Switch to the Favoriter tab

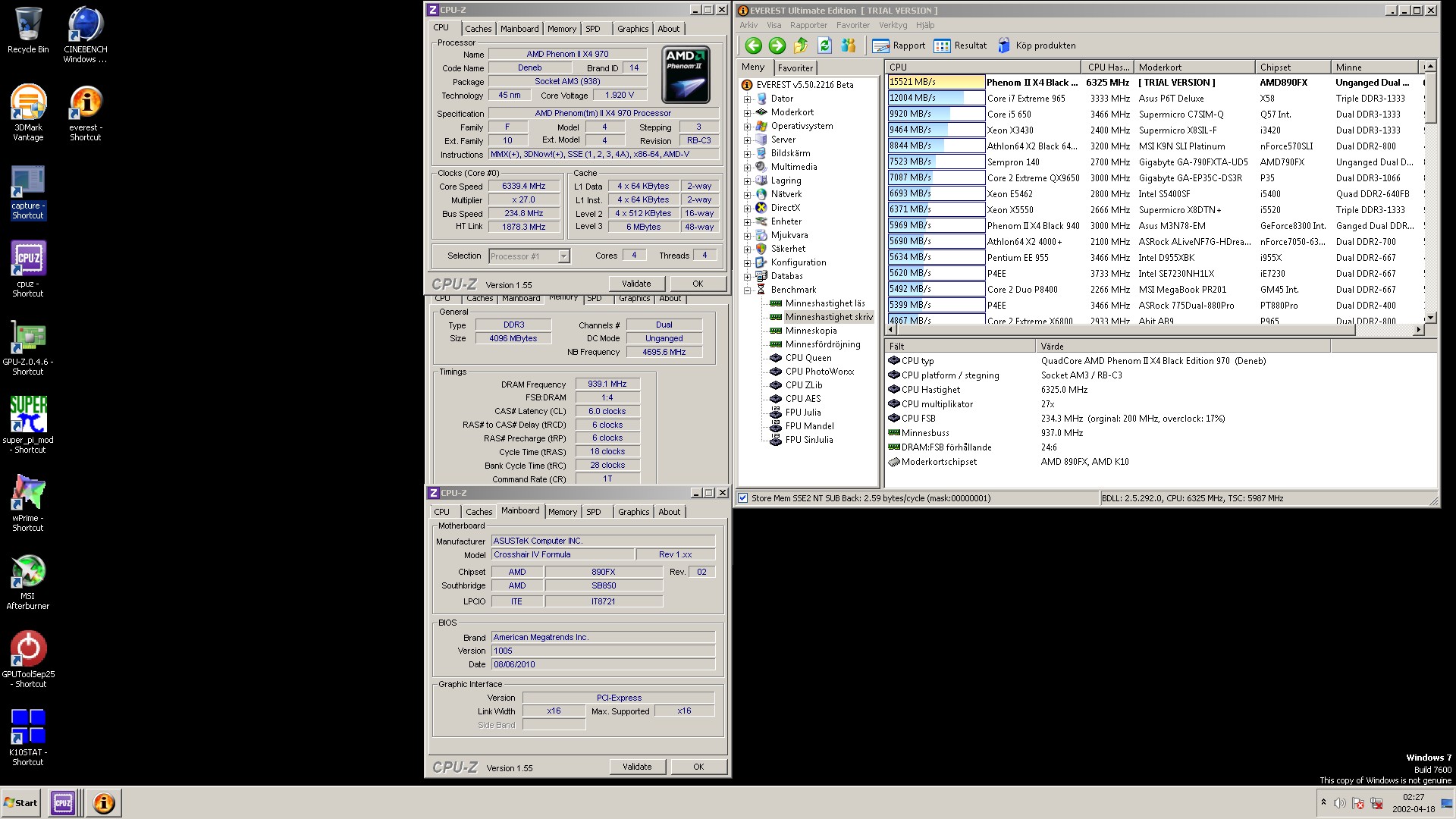(x=795, y=67)
